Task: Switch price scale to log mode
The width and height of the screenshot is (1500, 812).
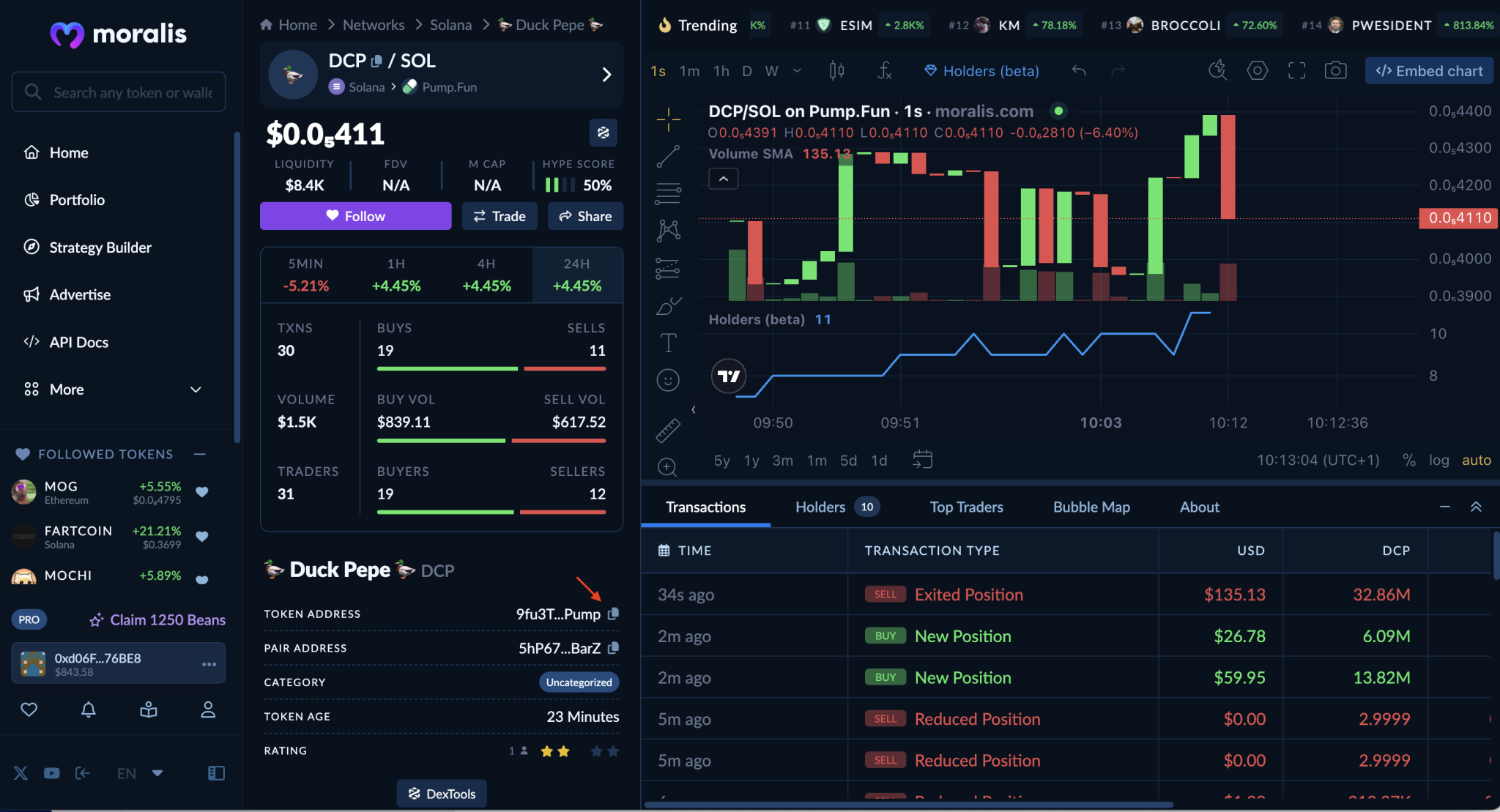Action: pos(1439,460)
